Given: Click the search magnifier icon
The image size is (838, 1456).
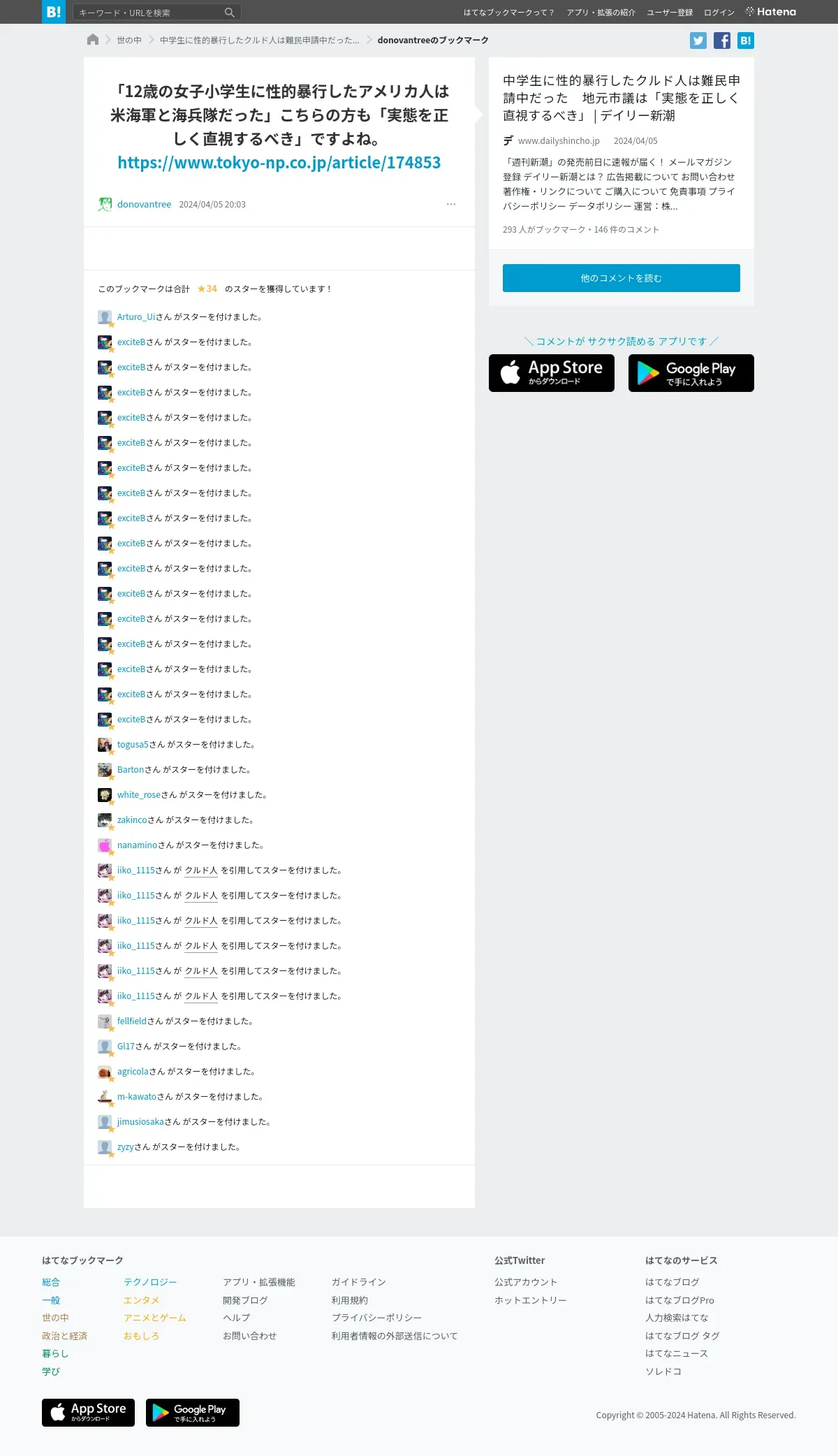Looking at the screenshot, I should 230,13.
